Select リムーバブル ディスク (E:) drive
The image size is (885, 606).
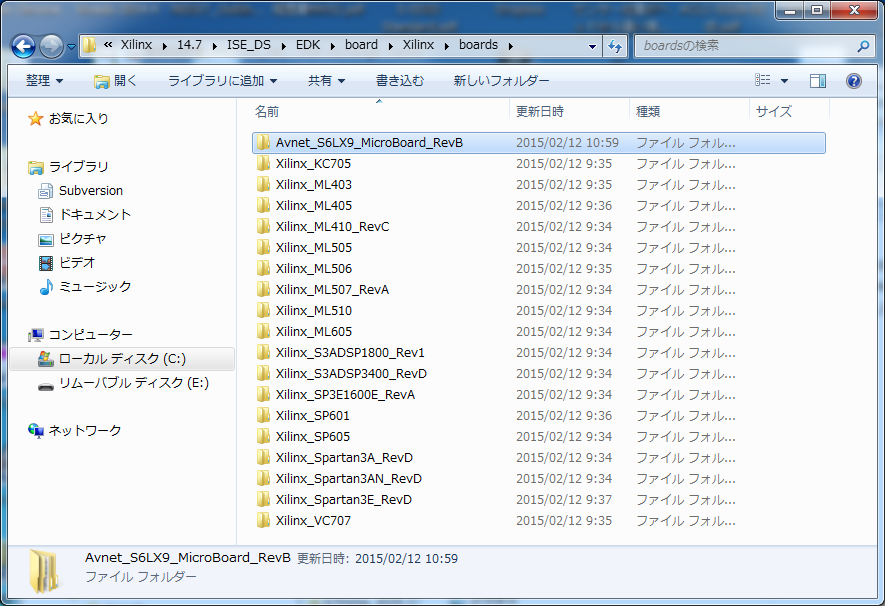[x=134, y=383]
